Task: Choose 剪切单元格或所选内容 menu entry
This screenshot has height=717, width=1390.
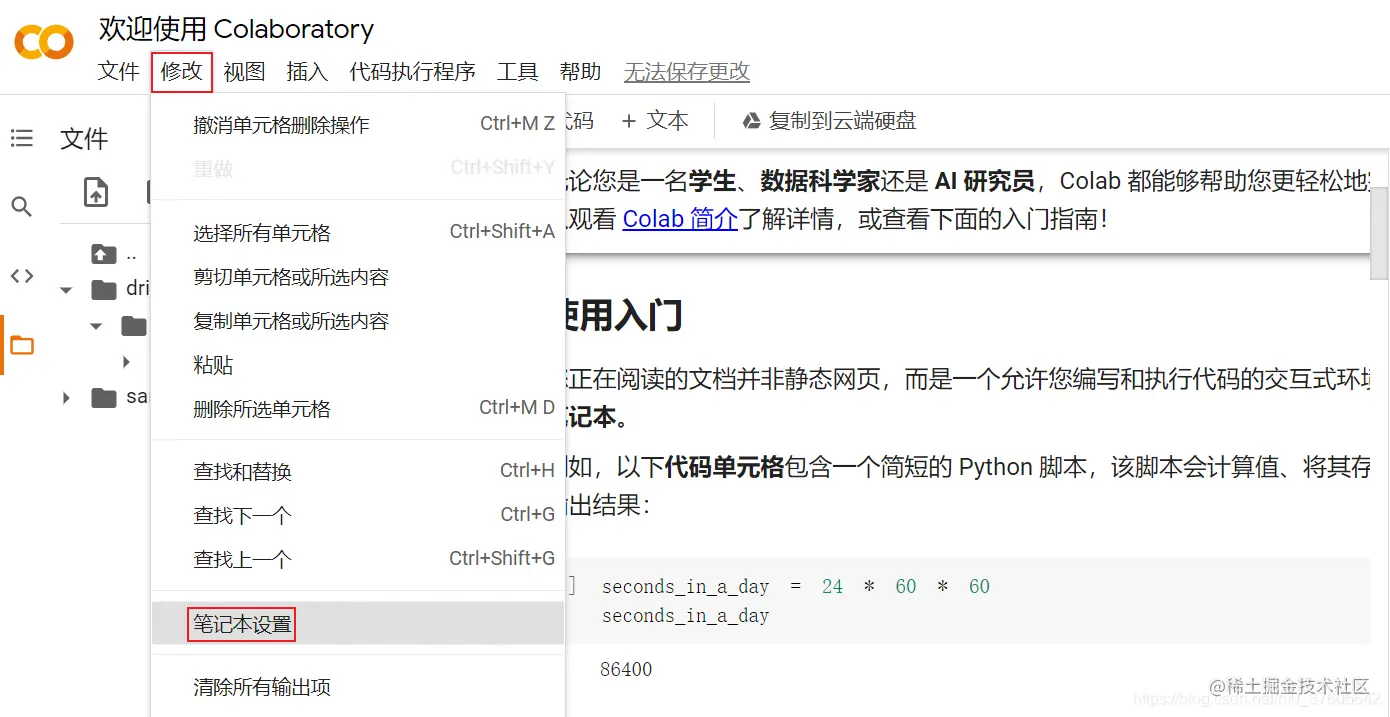Action: [358, 277]
